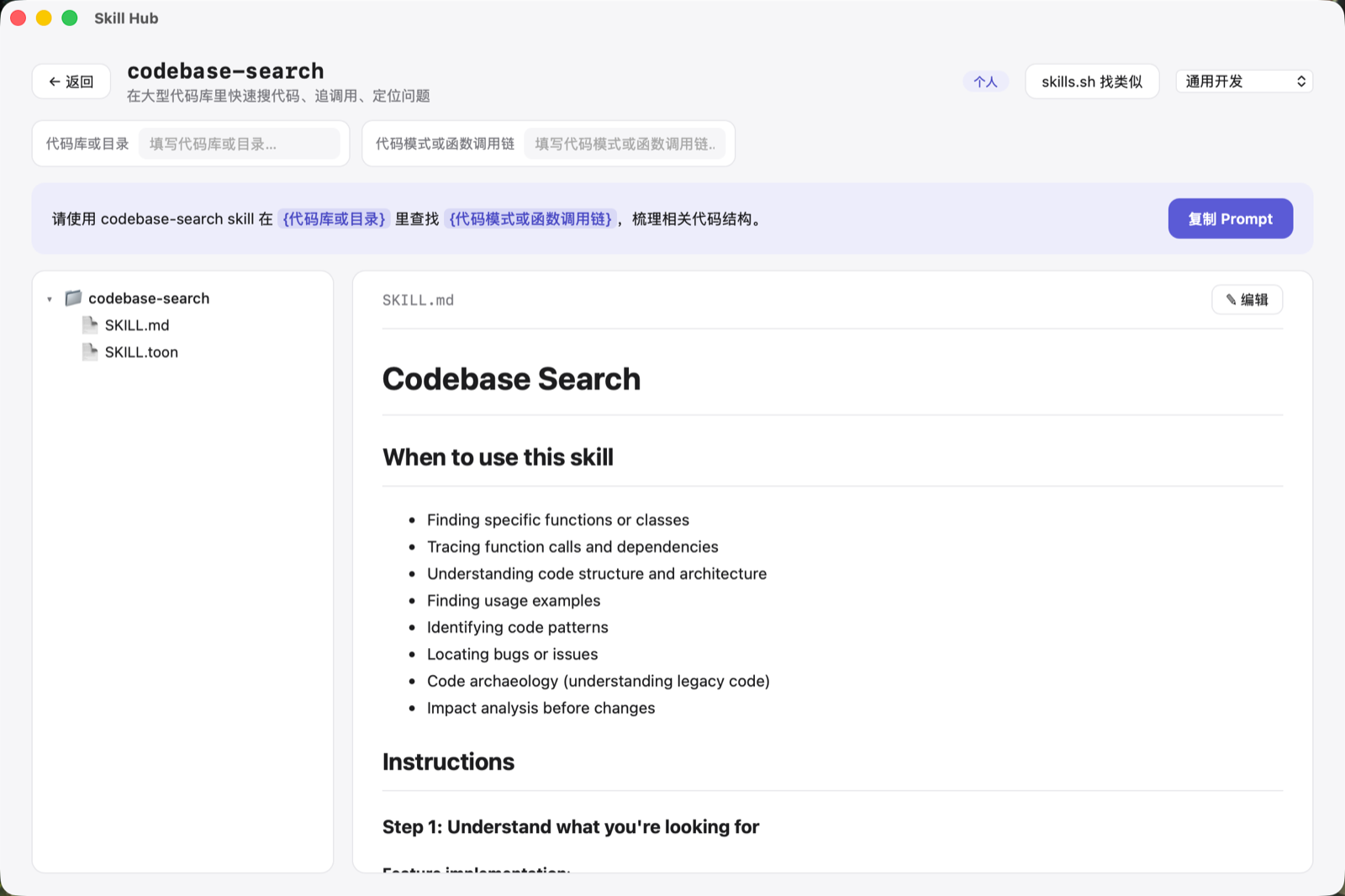Click the codebase-search folder icon
The height and width of the screenshot is (896, 1345).
(74, 298)
